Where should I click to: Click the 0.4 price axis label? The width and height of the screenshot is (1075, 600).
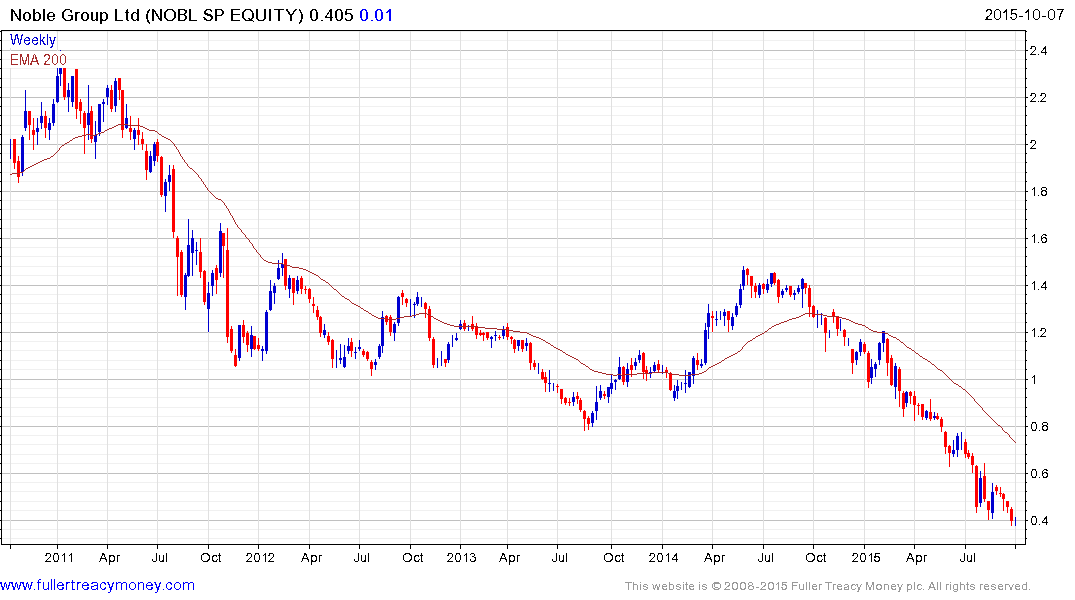tap(1038, 520)
